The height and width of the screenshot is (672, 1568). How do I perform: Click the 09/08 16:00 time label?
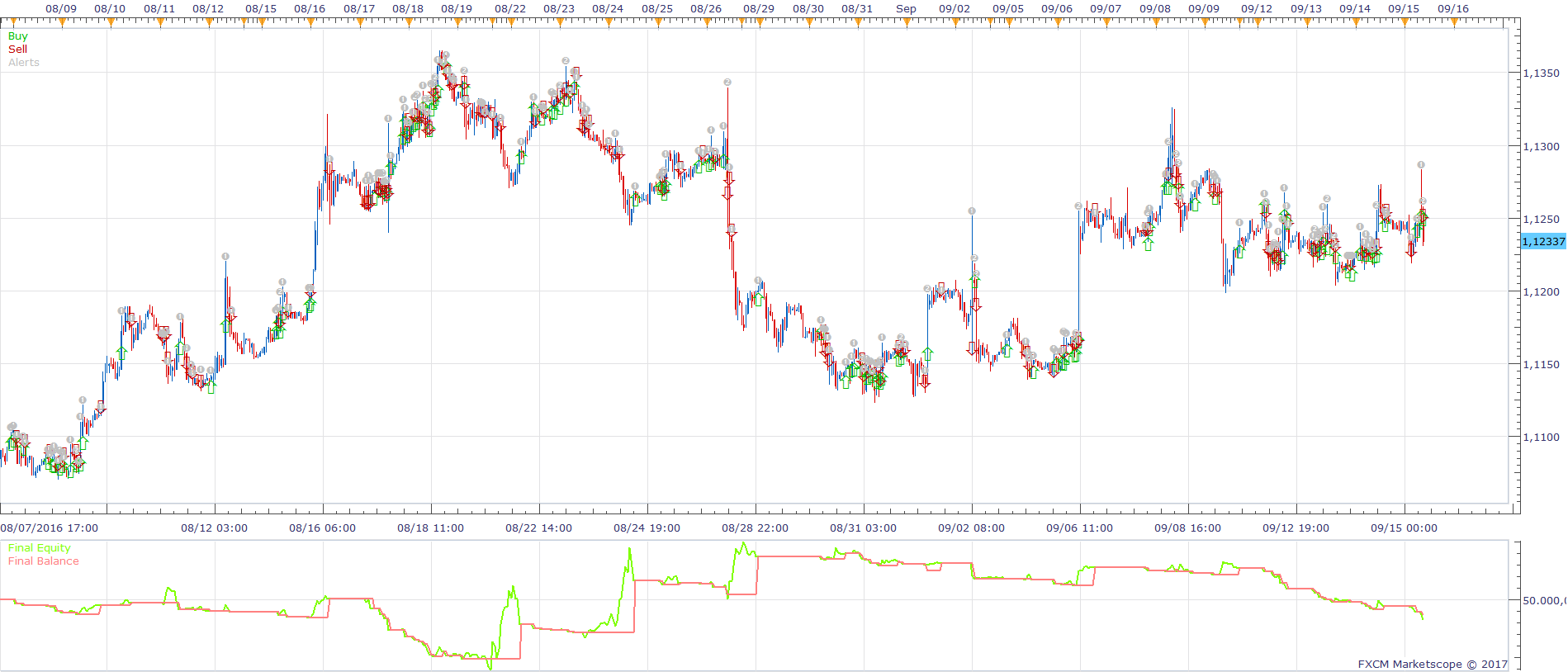(x=1187, y=528)
